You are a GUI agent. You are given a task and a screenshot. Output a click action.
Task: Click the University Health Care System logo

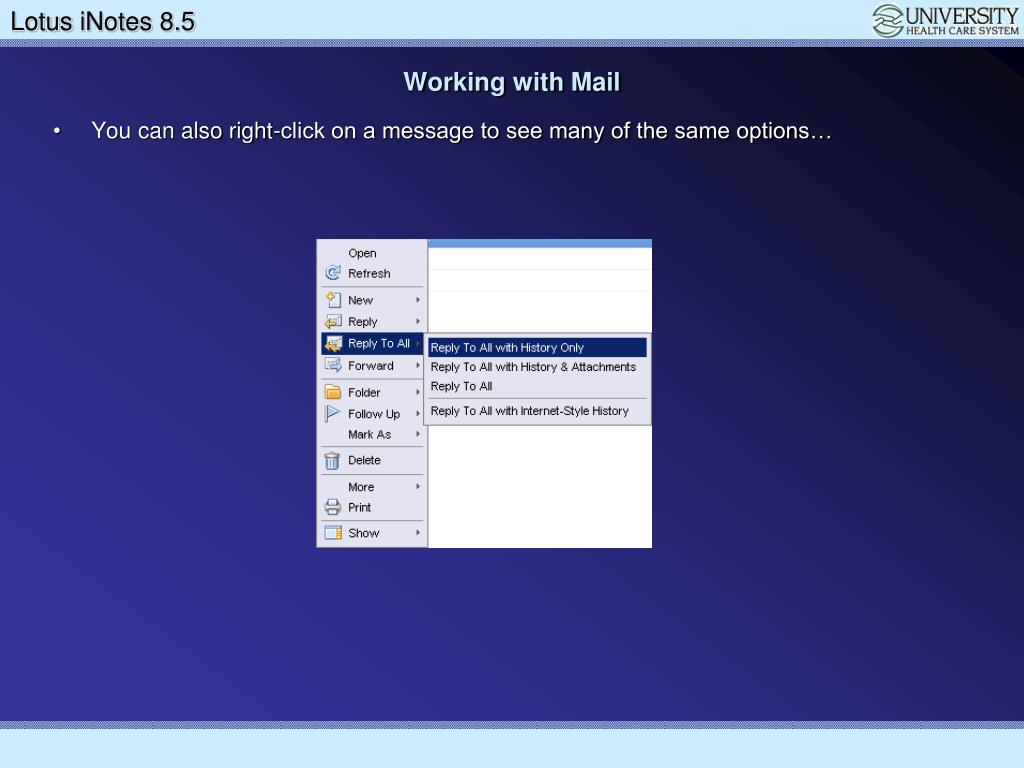pos(946,21)
